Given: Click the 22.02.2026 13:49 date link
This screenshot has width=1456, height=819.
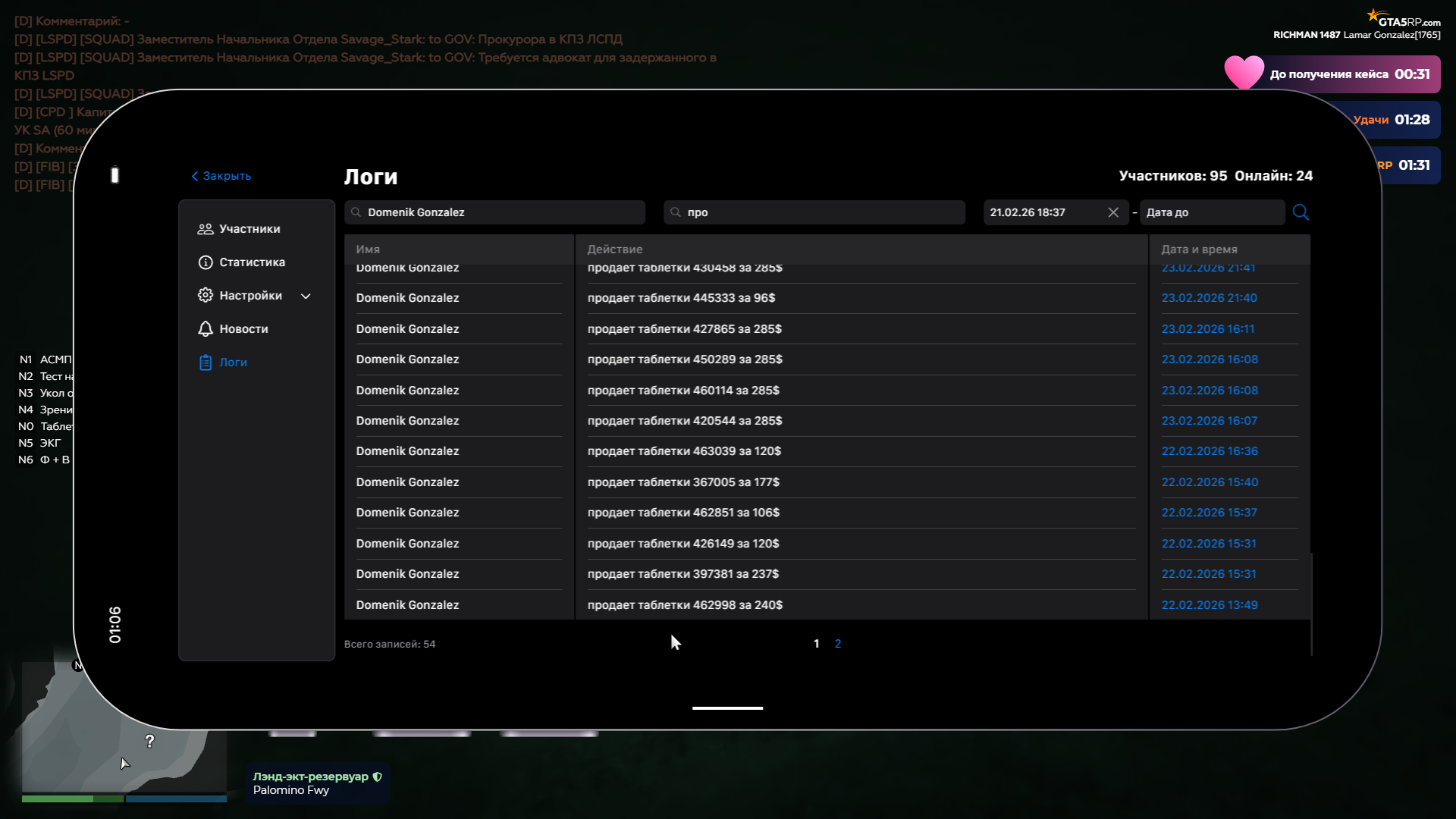Looking at the screenshot, I should point(1209,605).
